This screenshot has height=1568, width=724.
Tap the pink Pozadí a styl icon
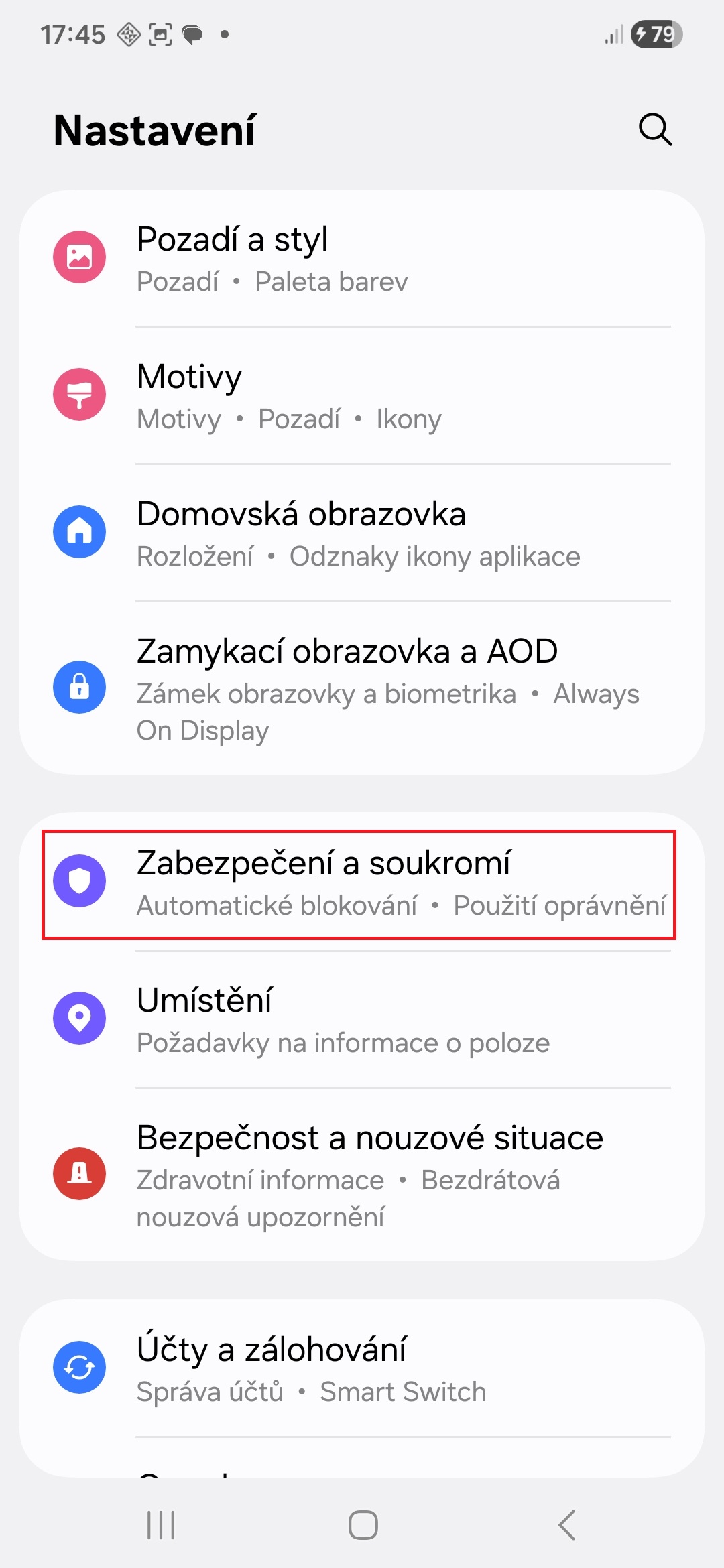tap(79, 257)
